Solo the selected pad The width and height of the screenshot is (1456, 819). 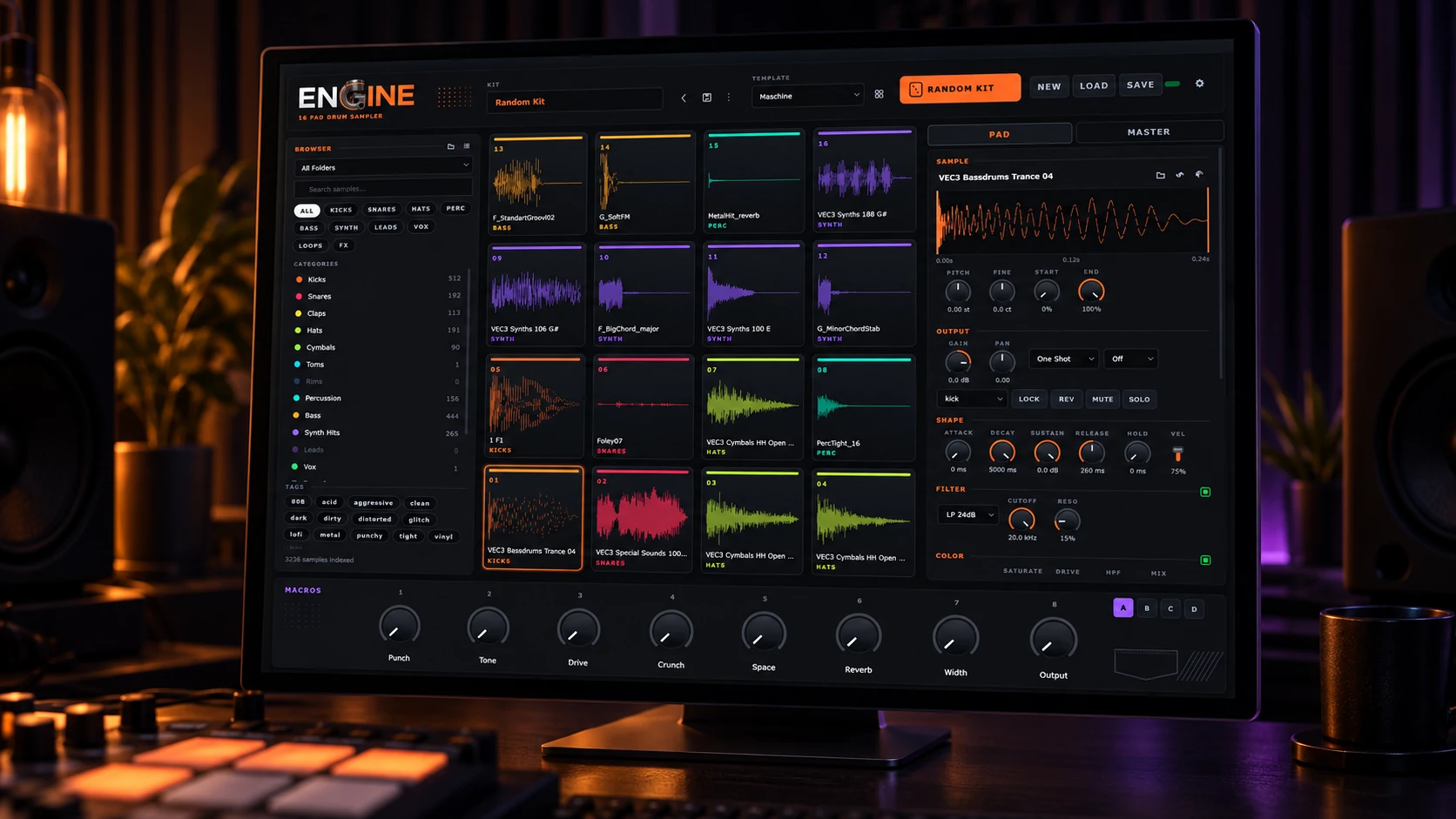click(x=1139, y=399)
